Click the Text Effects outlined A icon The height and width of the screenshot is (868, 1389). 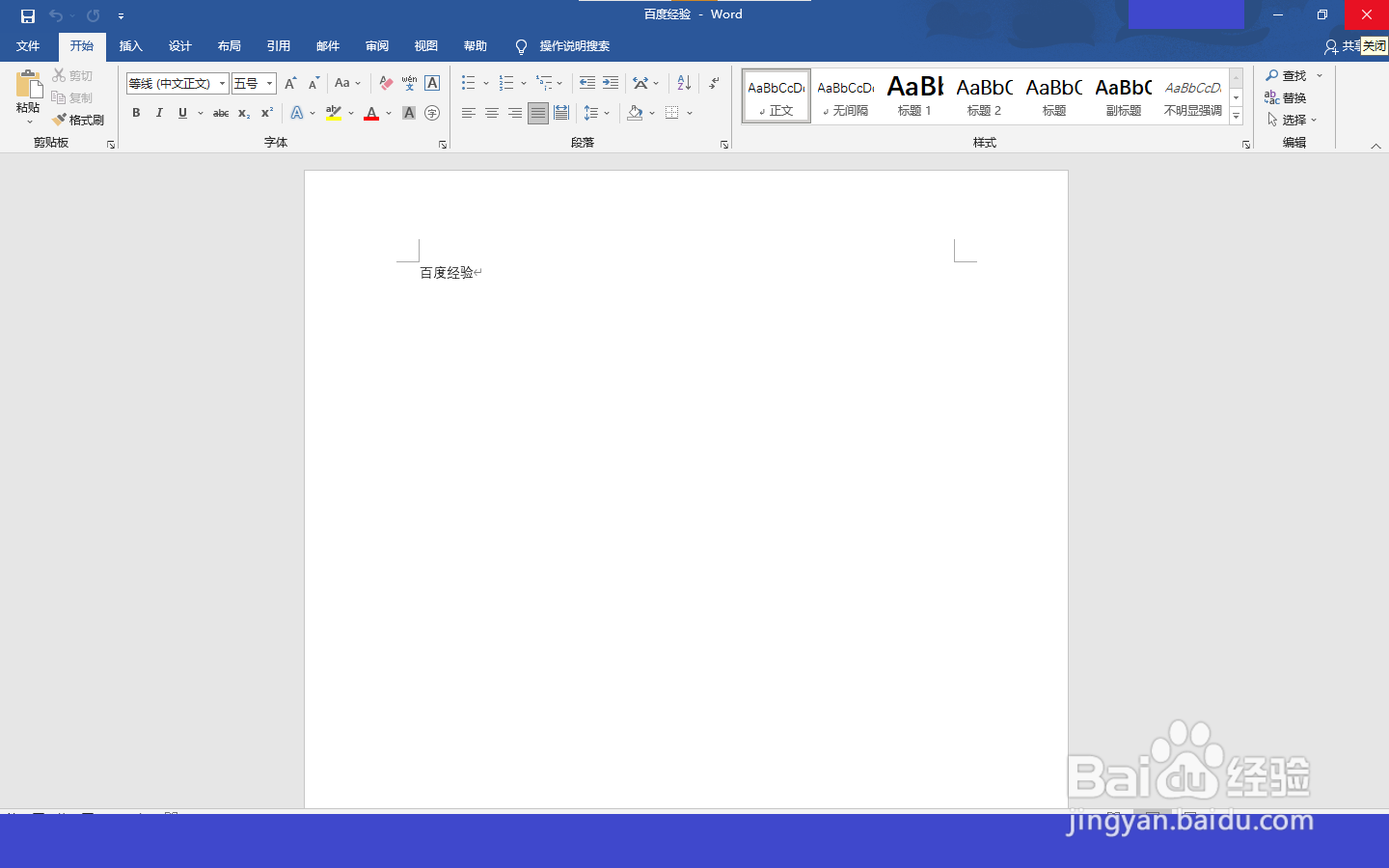tap(297, 113)
